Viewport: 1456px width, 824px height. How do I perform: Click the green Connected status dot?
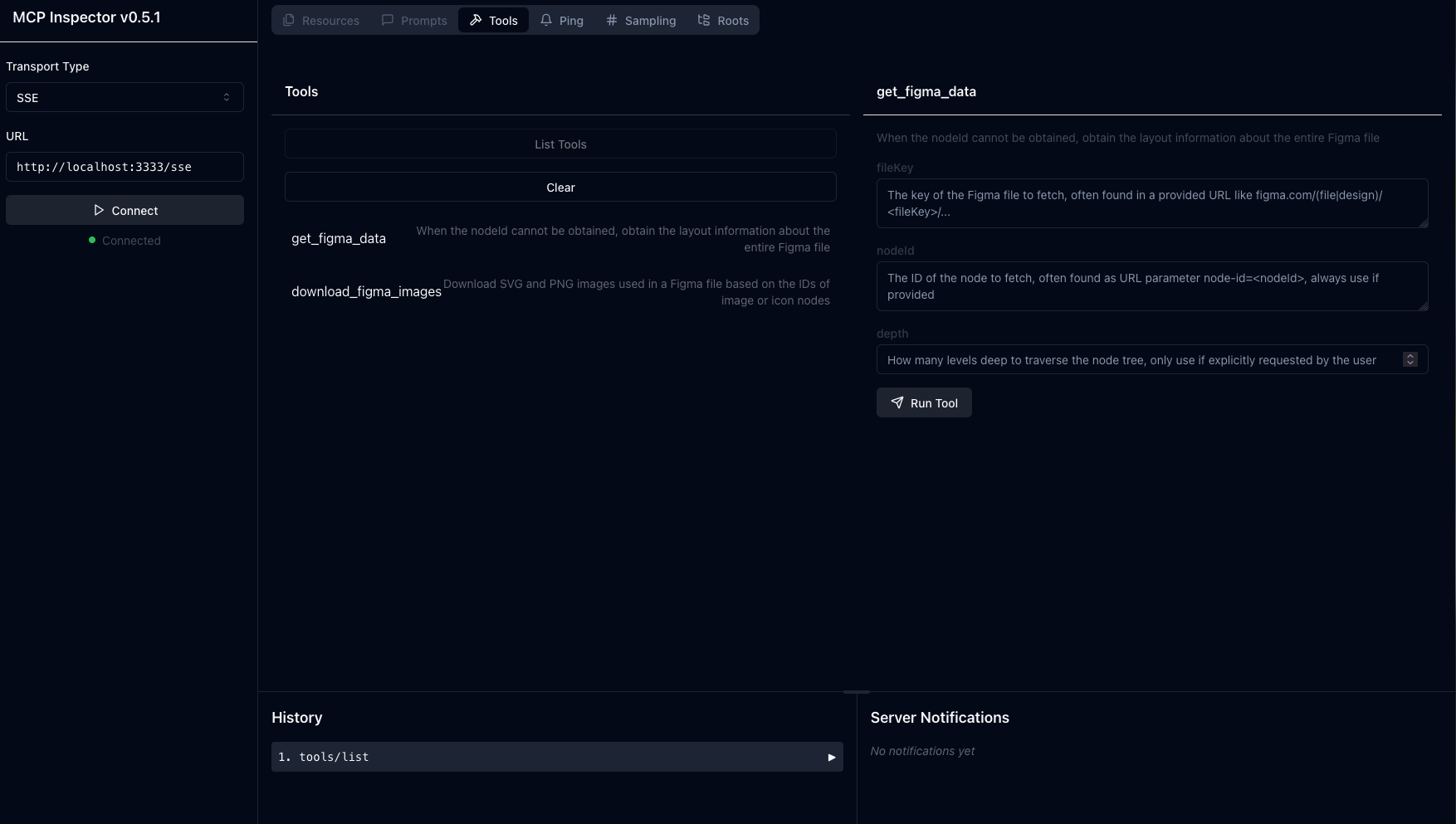tap(92, 240)
